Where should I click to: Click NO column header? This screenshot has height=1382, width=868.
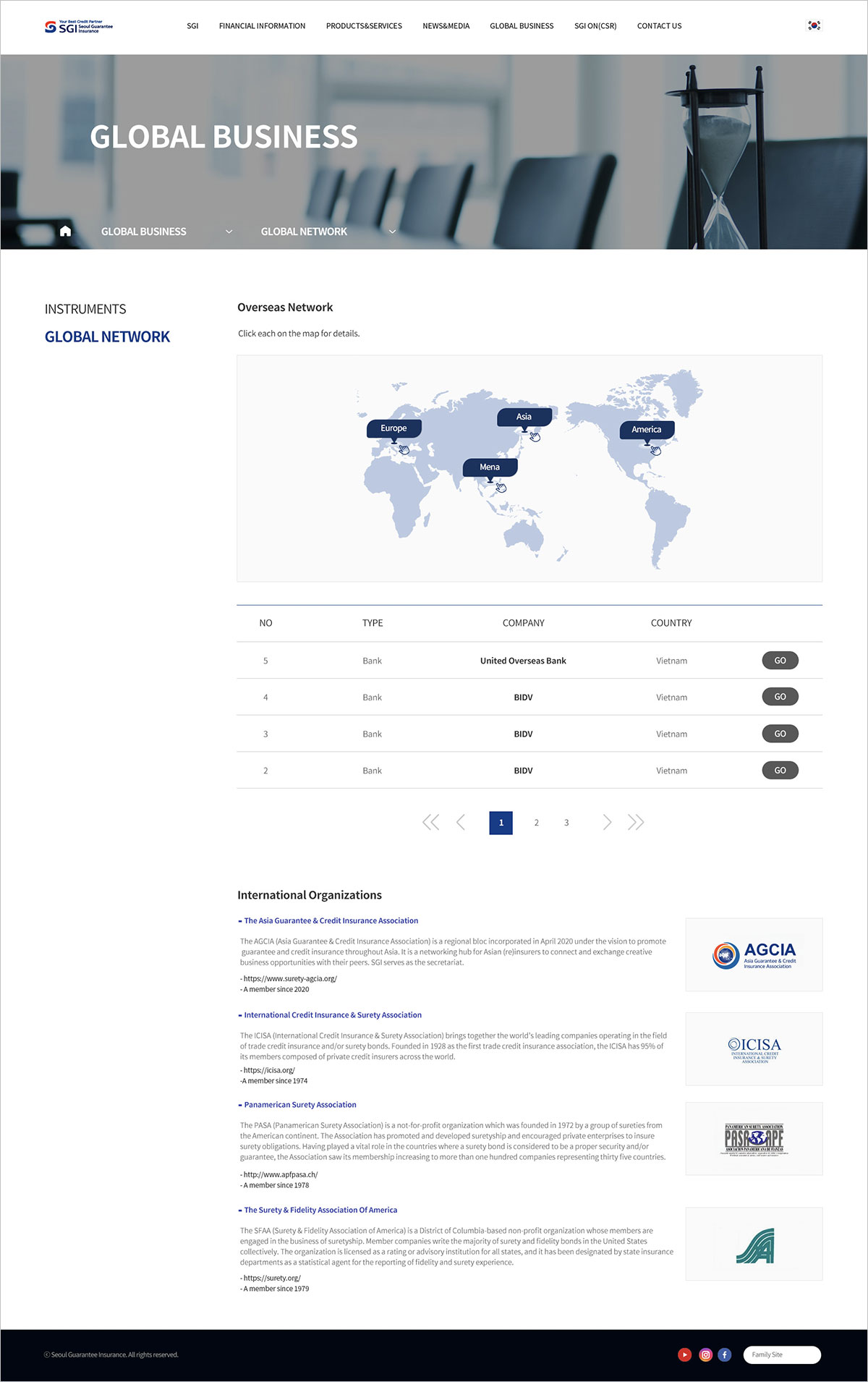(x=265, y=623)
